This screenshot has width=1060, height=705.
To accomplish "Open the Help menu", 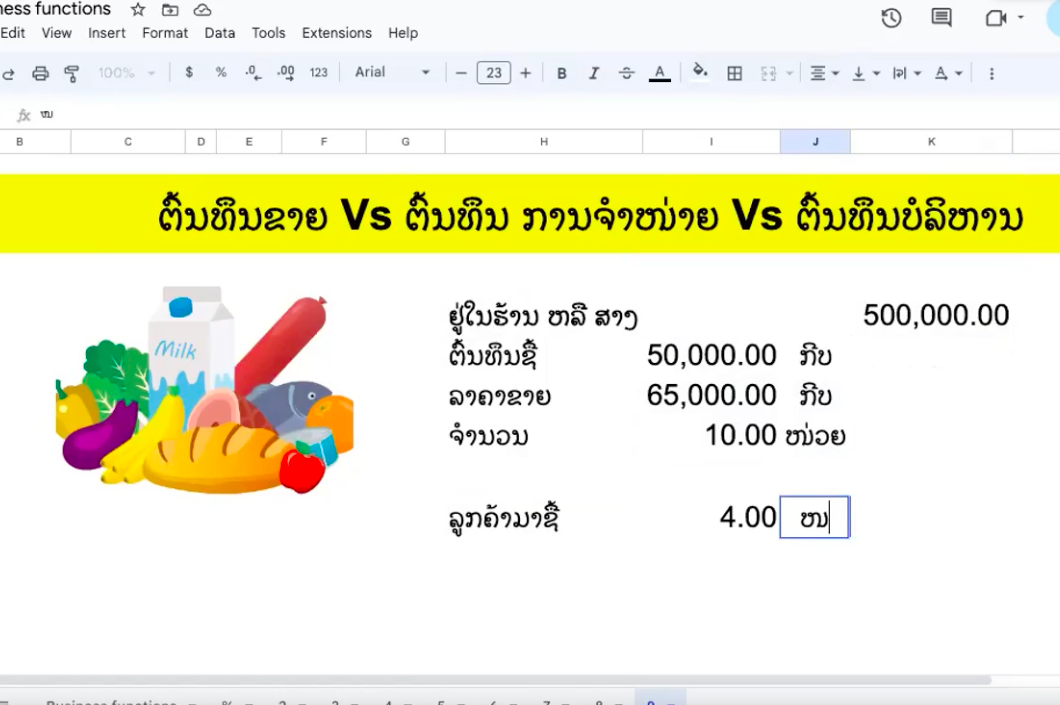I will 403,33.
